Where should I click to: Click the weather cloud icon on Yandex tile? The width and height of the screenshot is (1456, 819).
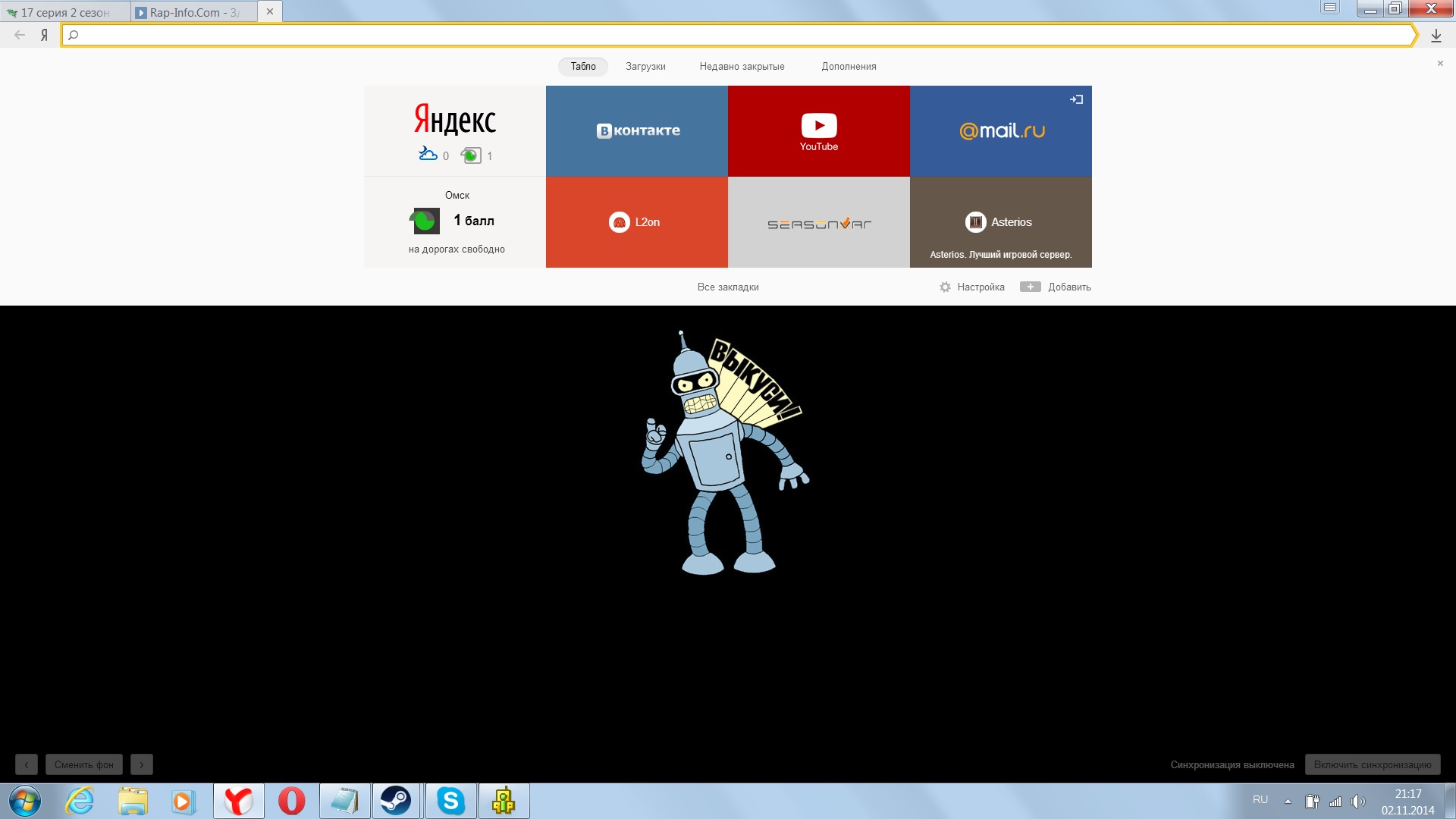(428, 154)
